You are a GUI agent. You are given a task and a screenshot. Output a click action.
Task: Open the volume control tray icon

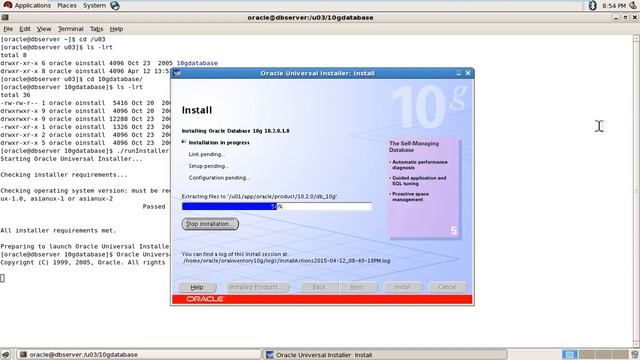point(633,5)
